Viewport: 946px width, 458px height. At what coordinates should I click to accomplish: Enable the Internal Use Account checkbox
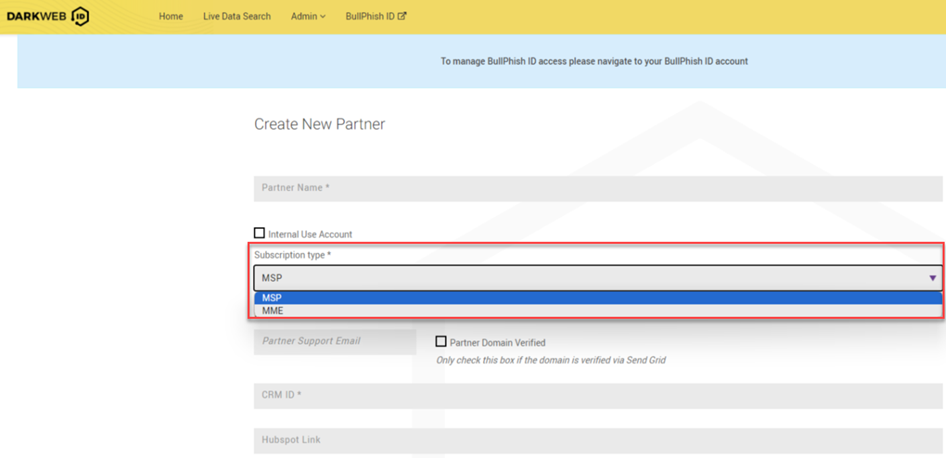(x=260, y=233)
